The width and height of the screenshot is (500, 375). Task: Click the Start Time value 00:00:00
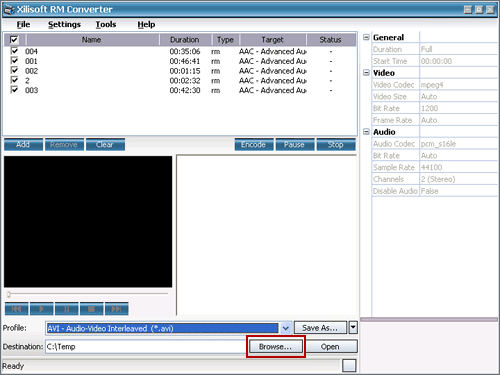(459, 61)
